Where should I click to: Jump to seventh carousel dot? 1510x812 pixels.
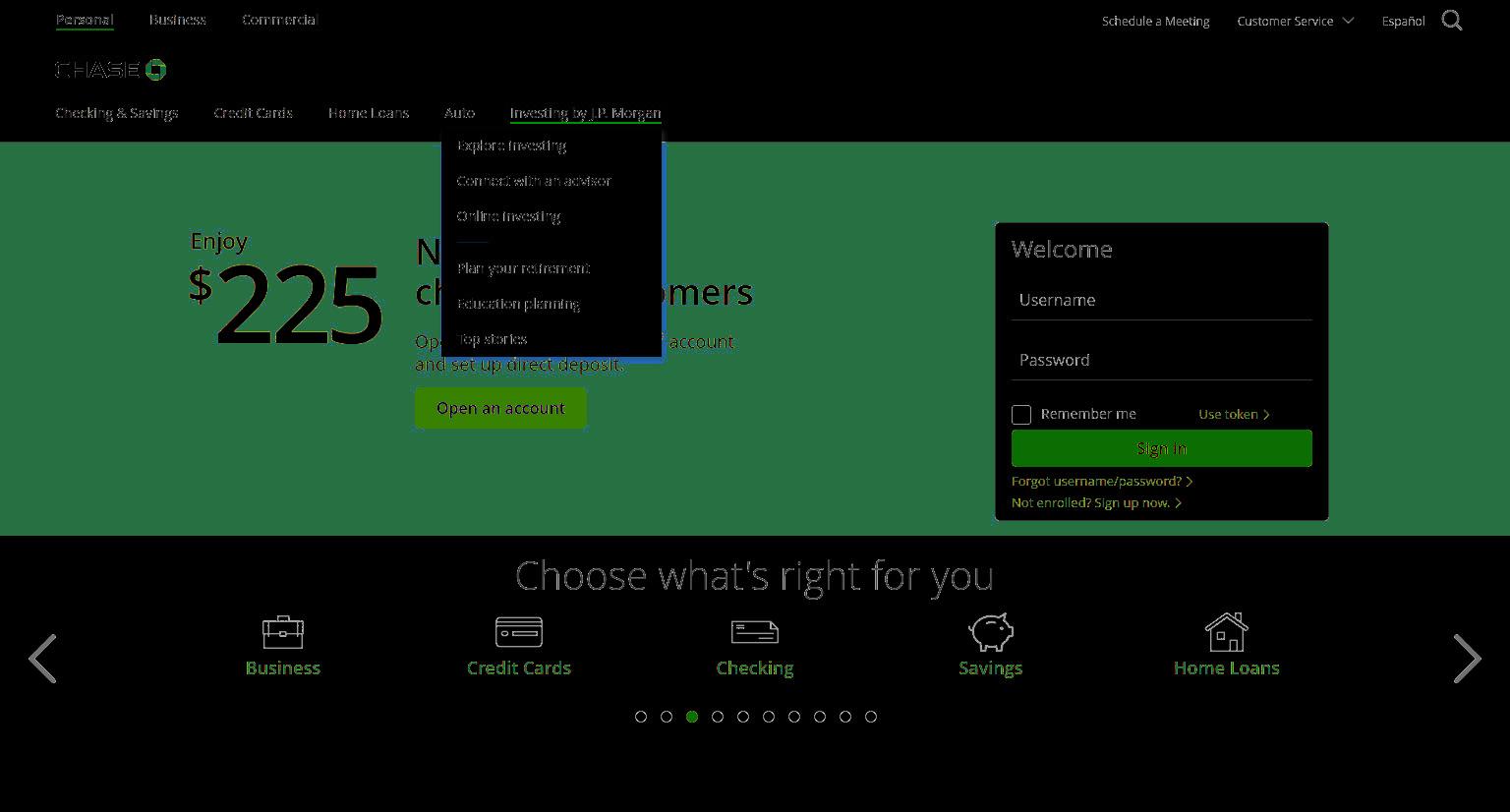(x=794, y=717)
